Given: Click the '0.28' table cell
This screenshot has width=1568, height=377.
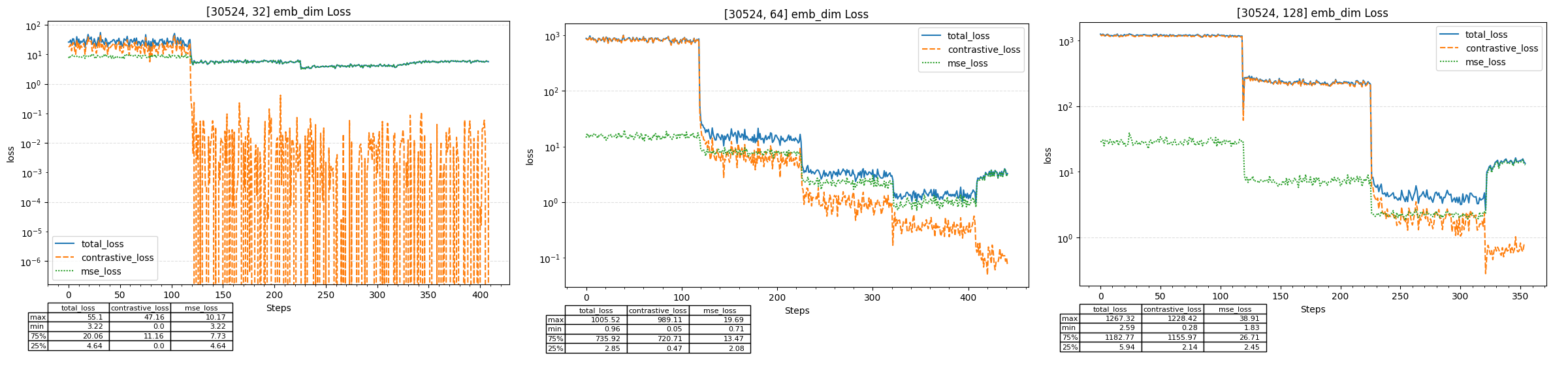Looking at the screenshot, I should 1172,328.
